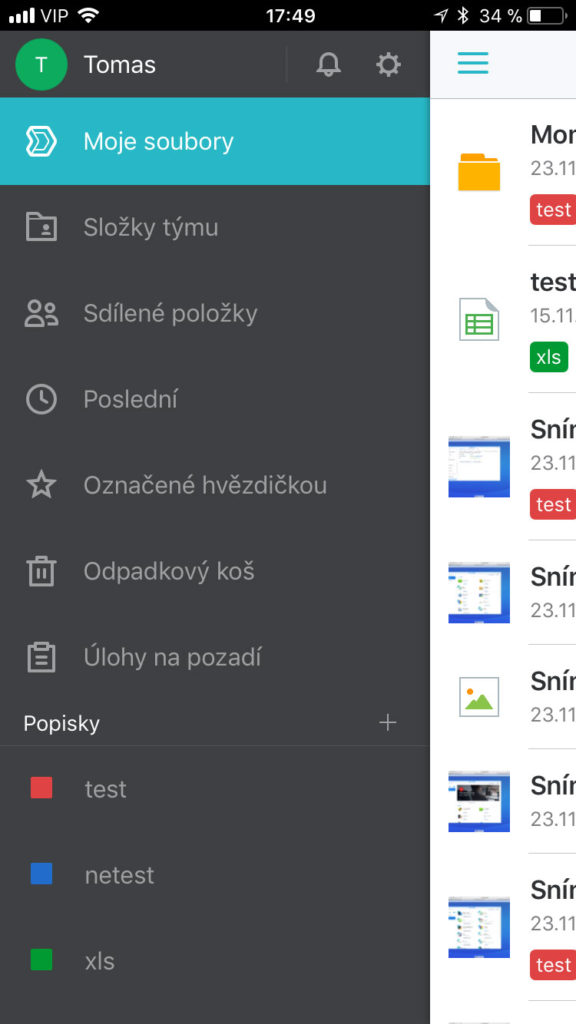The image size is (576, 1024).
Task: Select the red test label swatch
Action: pyautogui.click(x=41, y=788)
